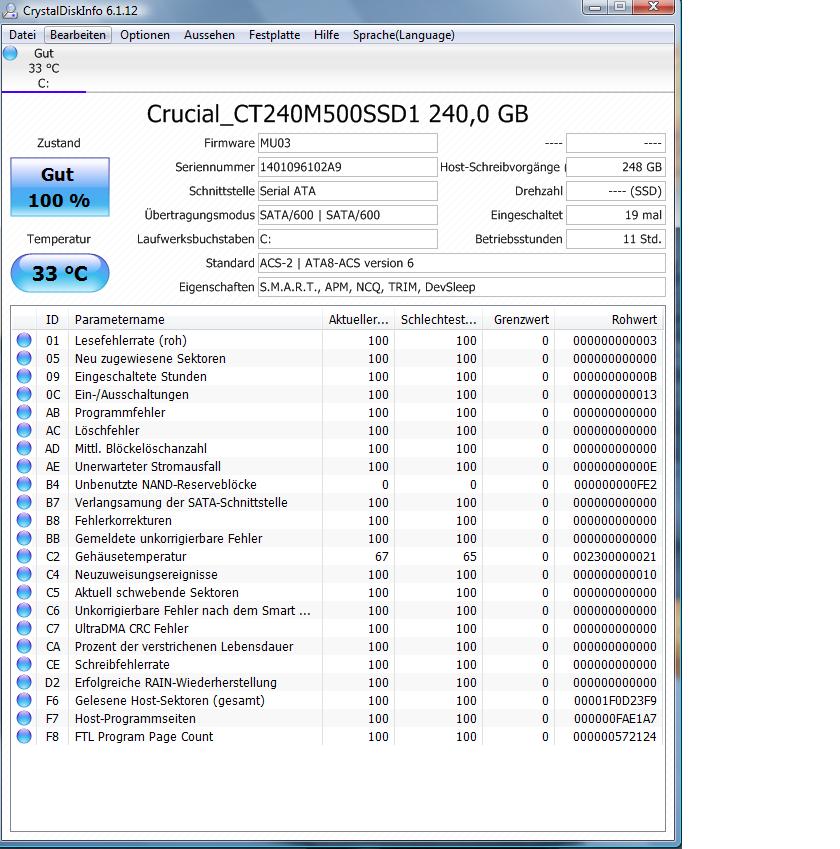
Task: Click the Übertragungsmodus SATA/600 field
Action: 348,215
